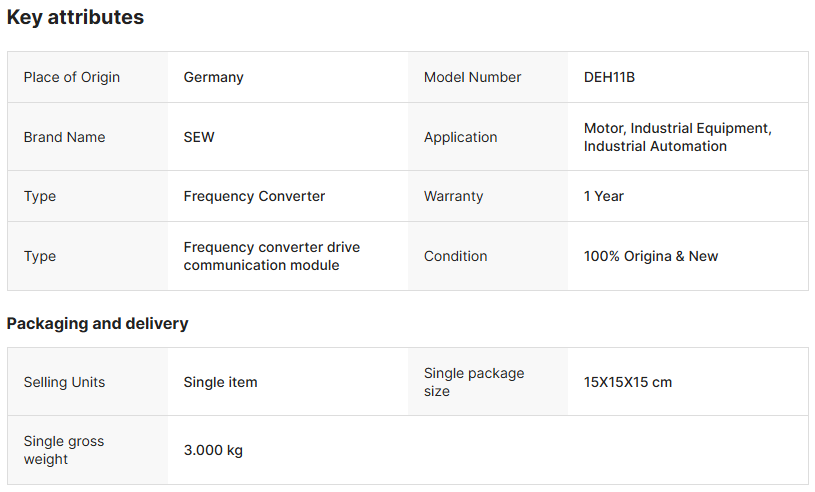
Task: Click the Warranty label
Action: (x=453, y=196)
